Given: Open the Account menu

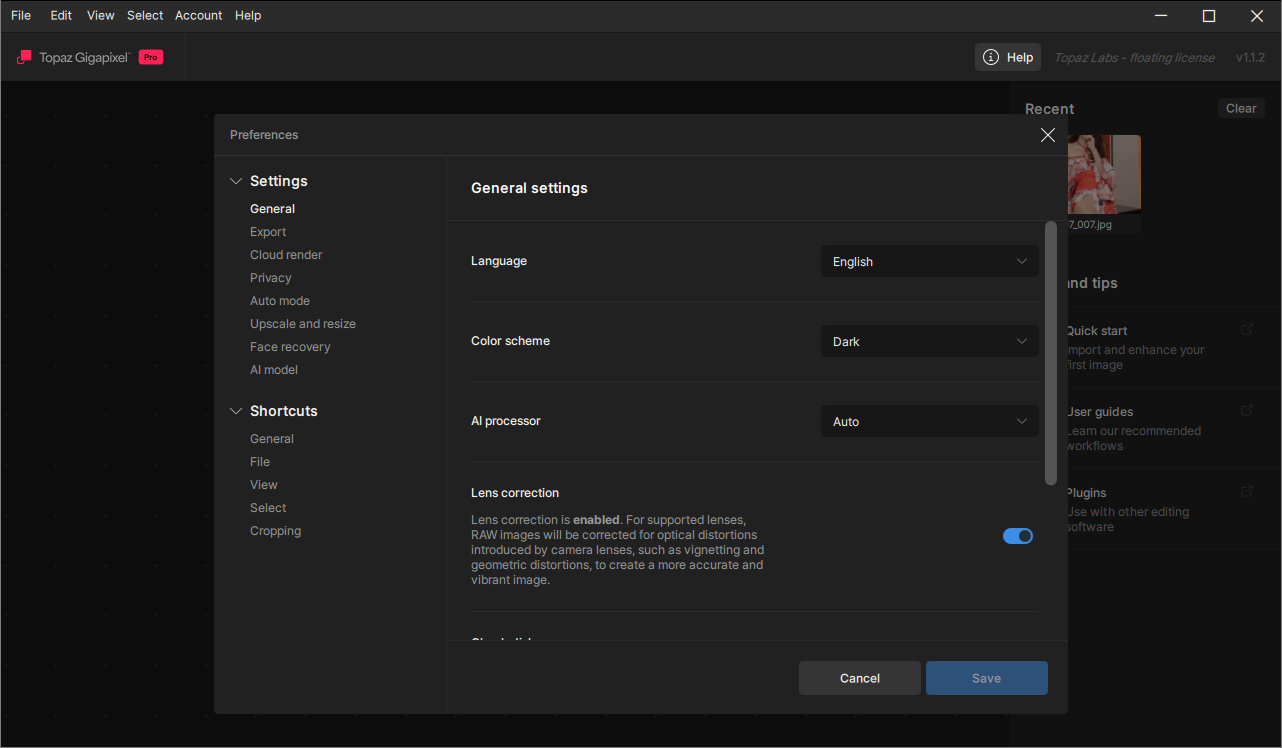Looking at the screenshot, I should point(198,15).
